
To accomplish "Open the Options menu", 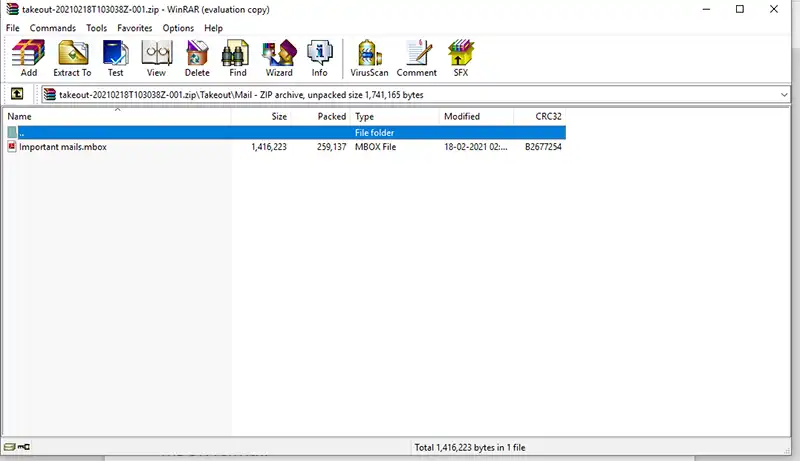I will [x=178, y=28].
